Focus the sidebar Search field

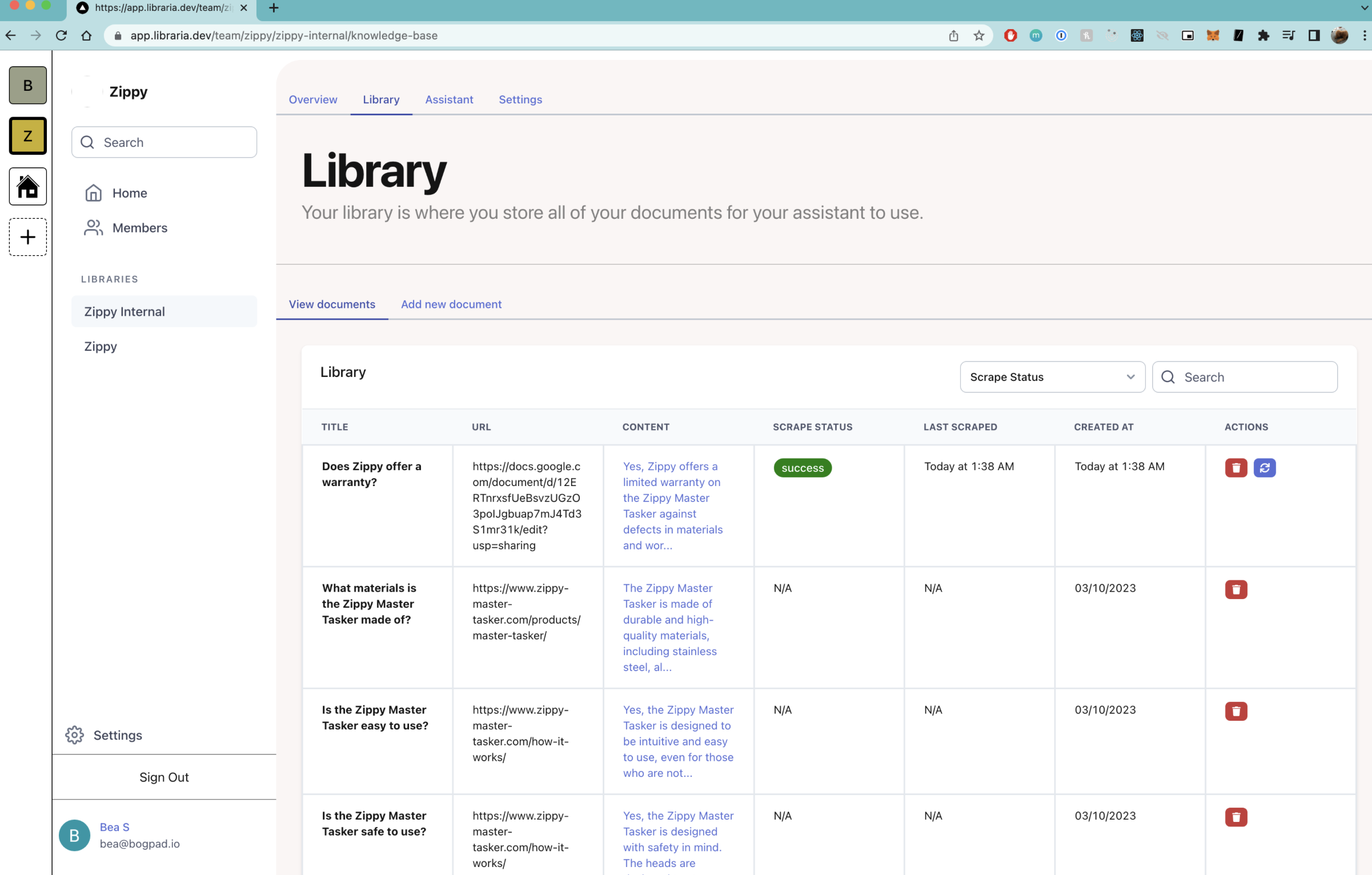[x=164, y=142]
